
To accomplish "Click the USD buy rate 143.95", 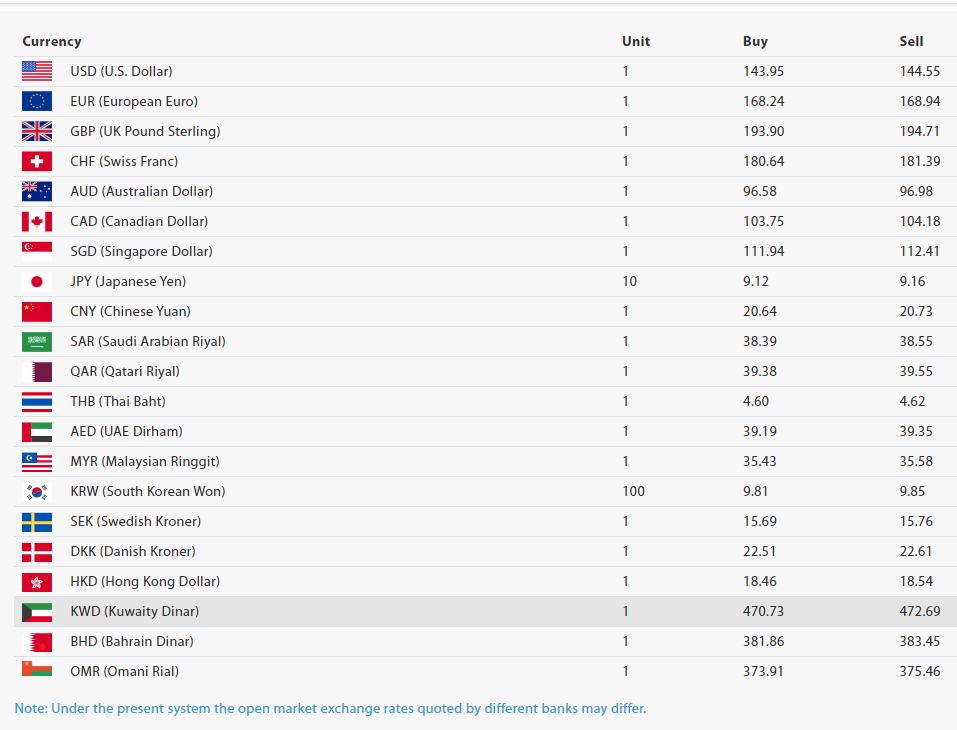I will pos(763,71).
